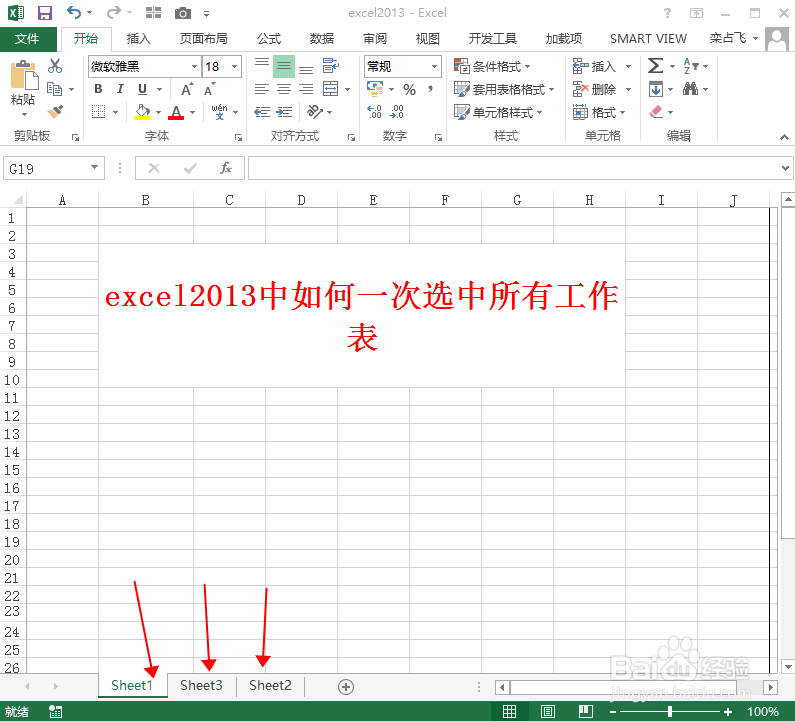795x721 pixels.
Task: Toggle italic formatting
Action: coord(120,89)
